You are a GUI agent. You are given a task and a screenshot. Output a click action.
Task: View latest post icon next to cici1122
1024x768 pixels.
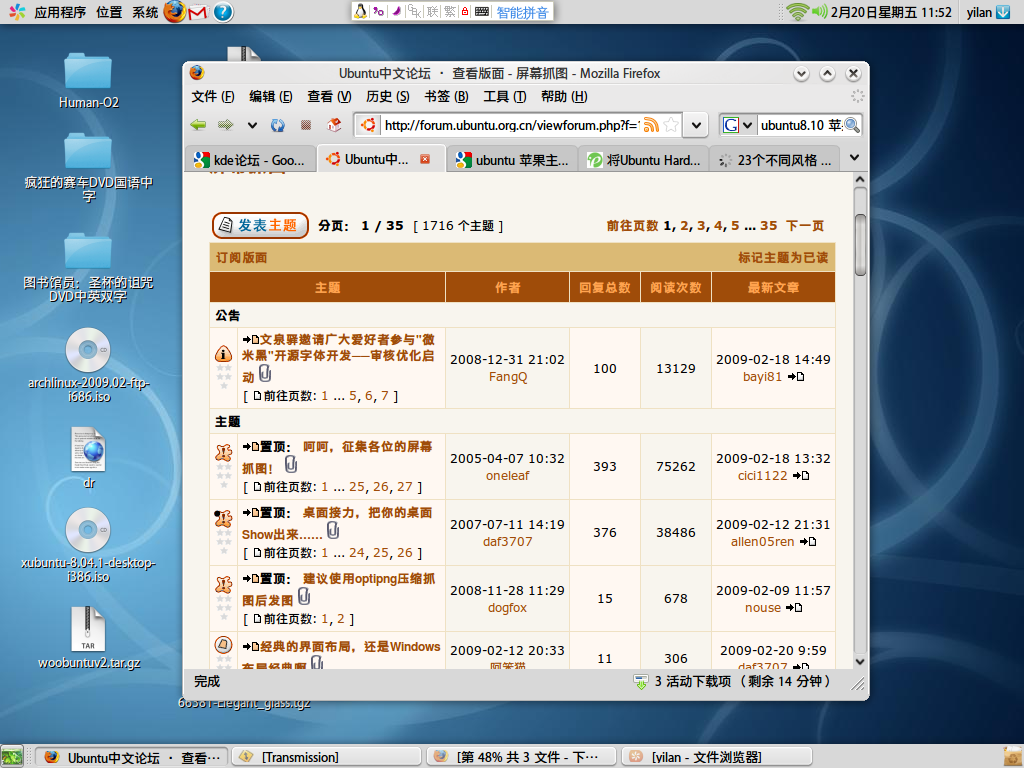[x=801, y=476]
